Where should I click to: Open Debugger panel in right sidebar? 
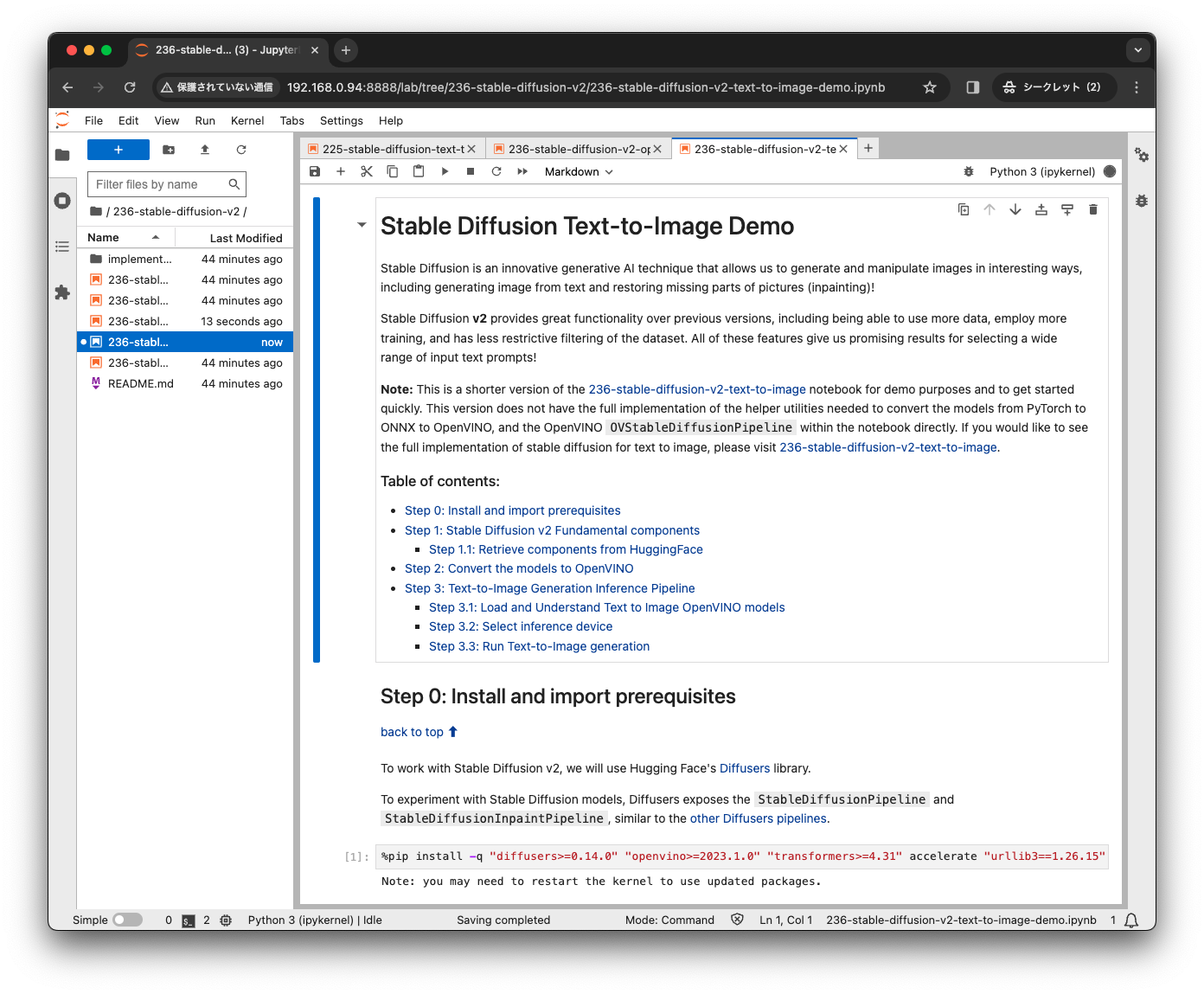[1142, 201]
